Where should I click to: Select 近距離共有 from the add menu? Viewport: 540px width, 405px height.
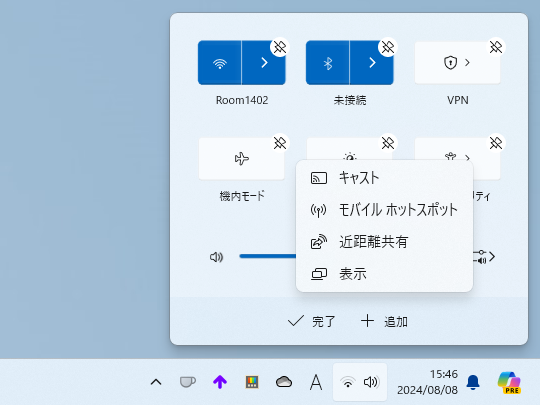pos(384,242)
